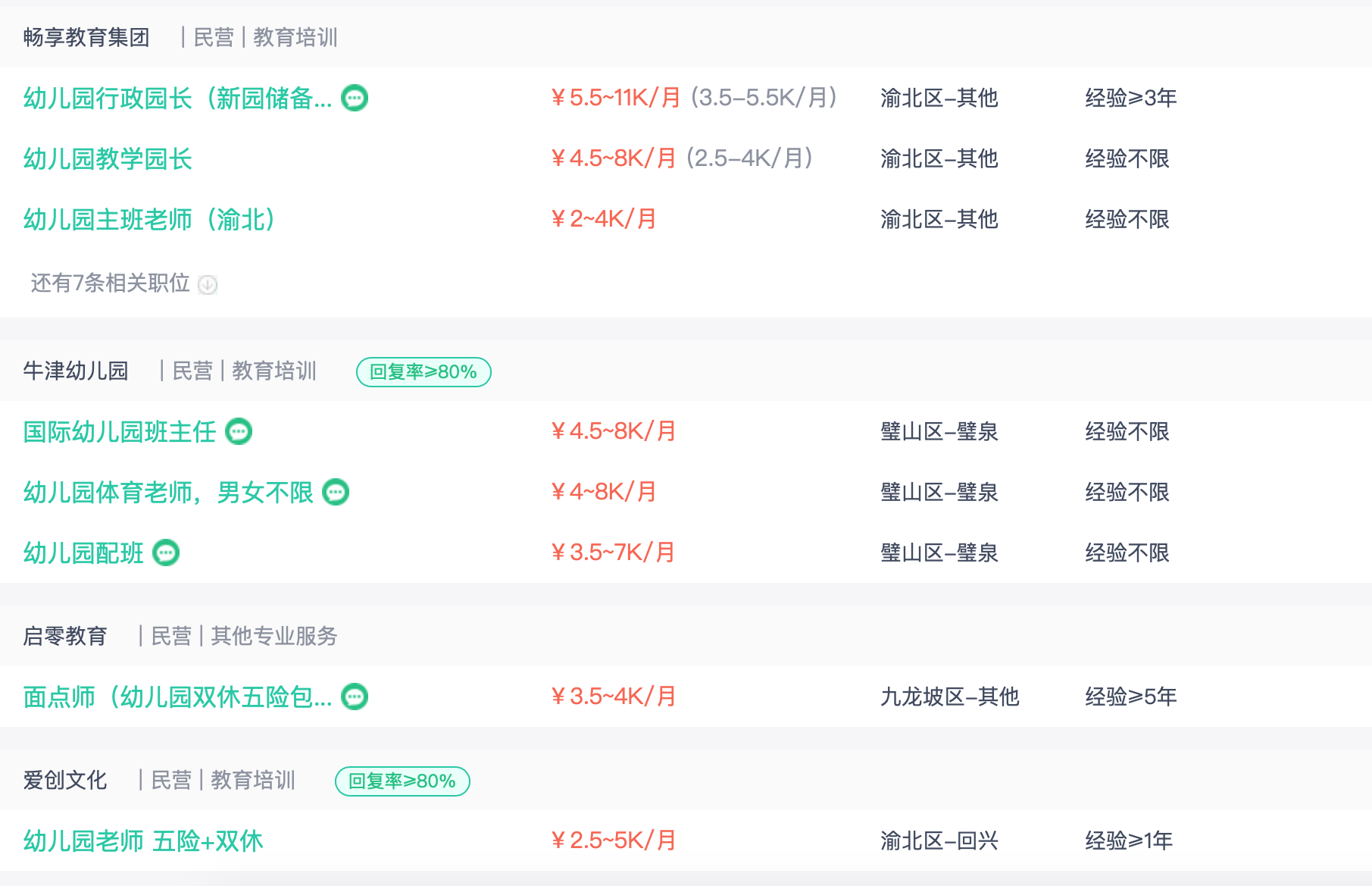1372x886 pixels.
Task: Click company name 爱创文化
Action: click(65, 780)
